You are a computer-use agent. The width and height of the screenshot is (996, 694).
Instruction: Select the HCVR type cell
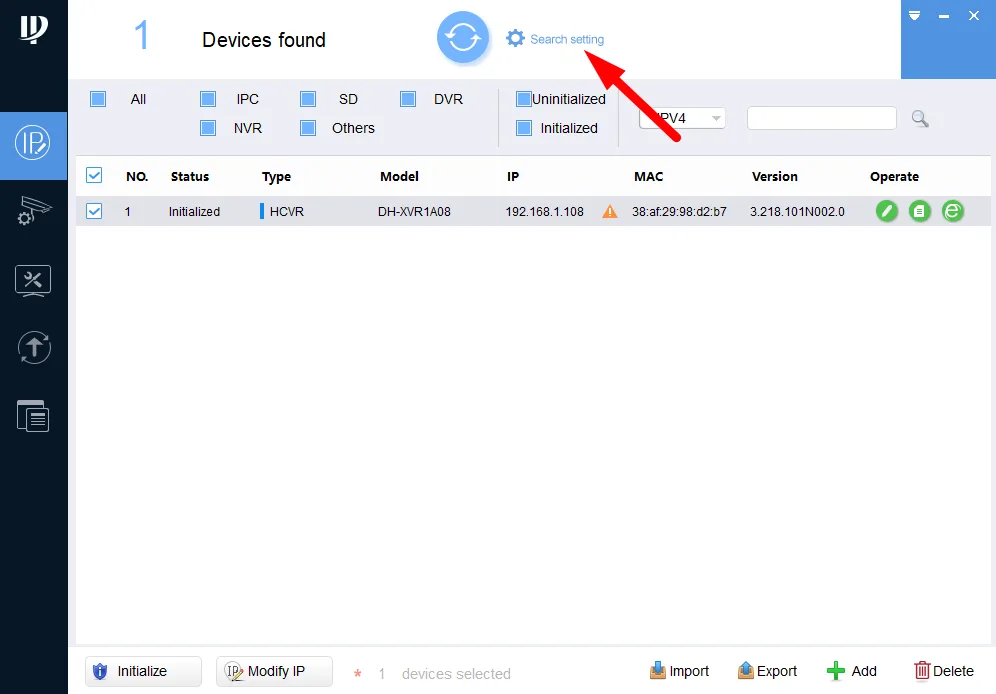coord(286,211)
